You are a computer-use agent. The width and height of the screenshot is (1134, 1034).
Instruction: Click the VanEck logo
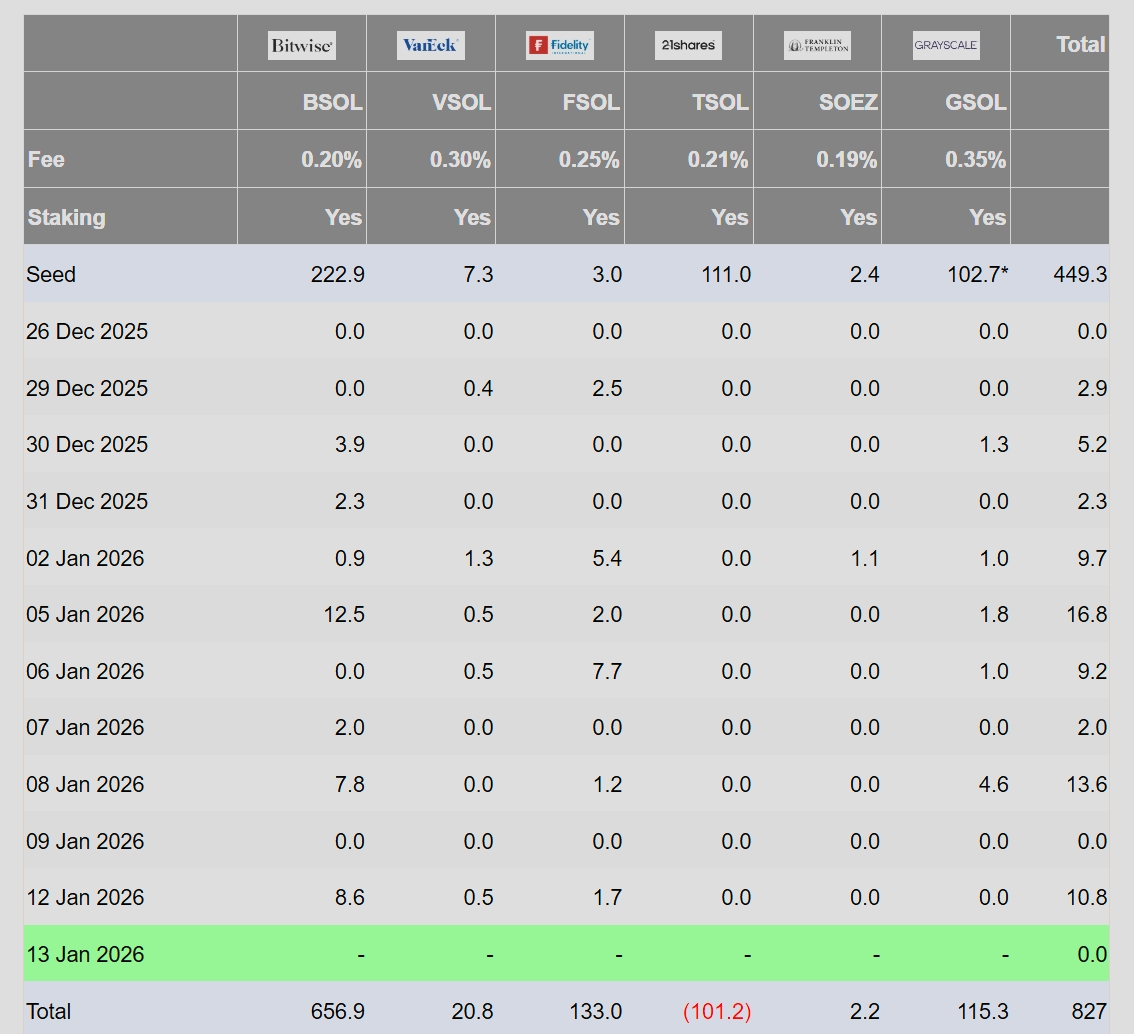point(430,46)
